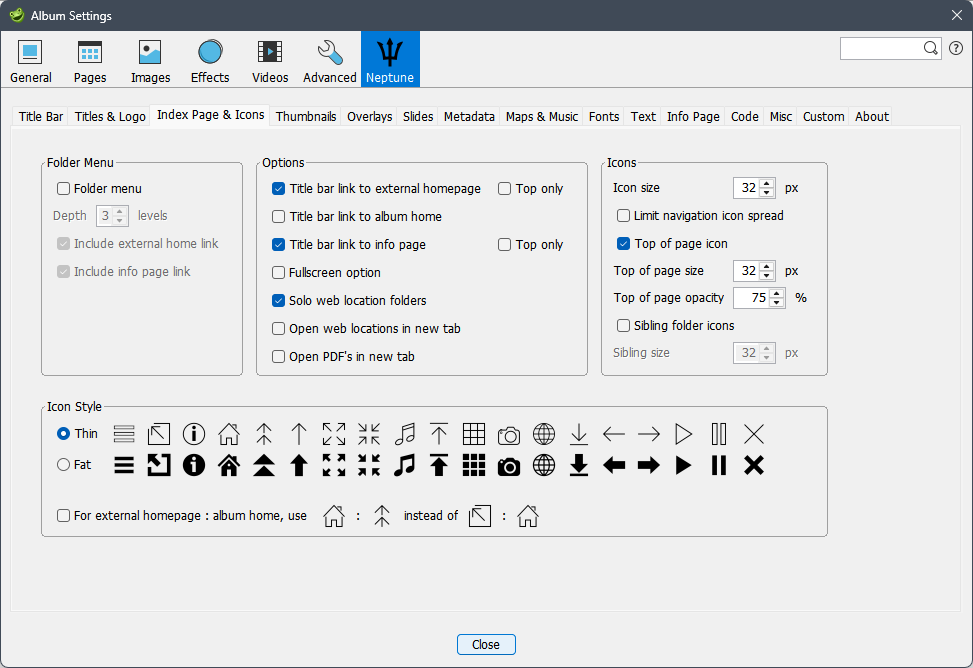Image resolution: width=973 pixels, height=668 pixels.
Task: Click the fat-style pause icon
Action: (x=719, y=465)
